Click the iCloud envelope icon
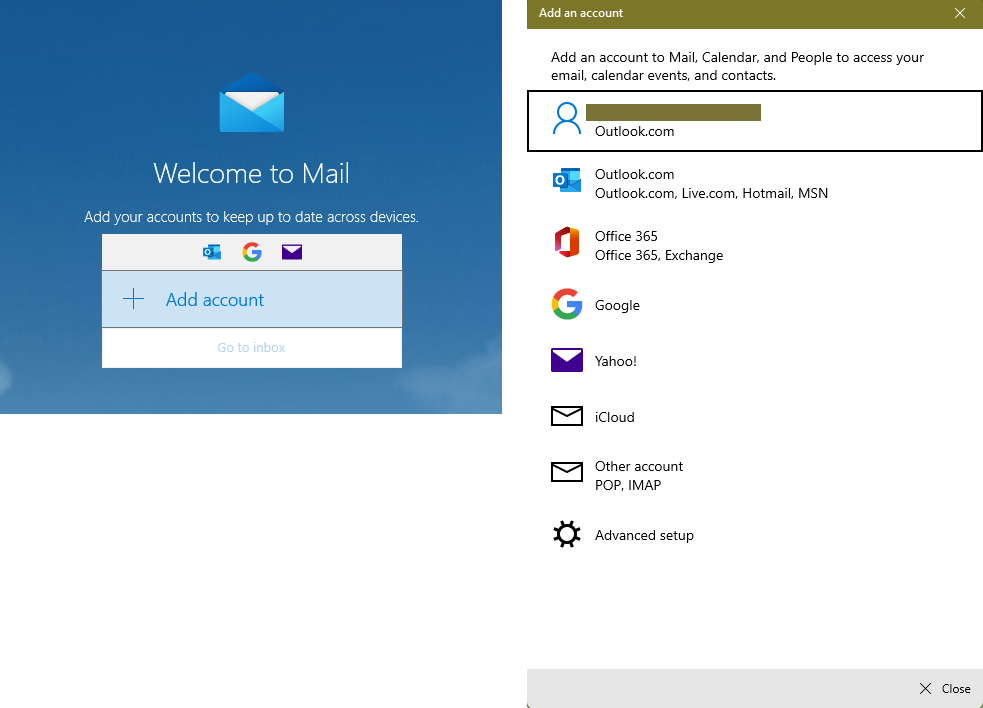983x708 pixels. coord(567,416)
